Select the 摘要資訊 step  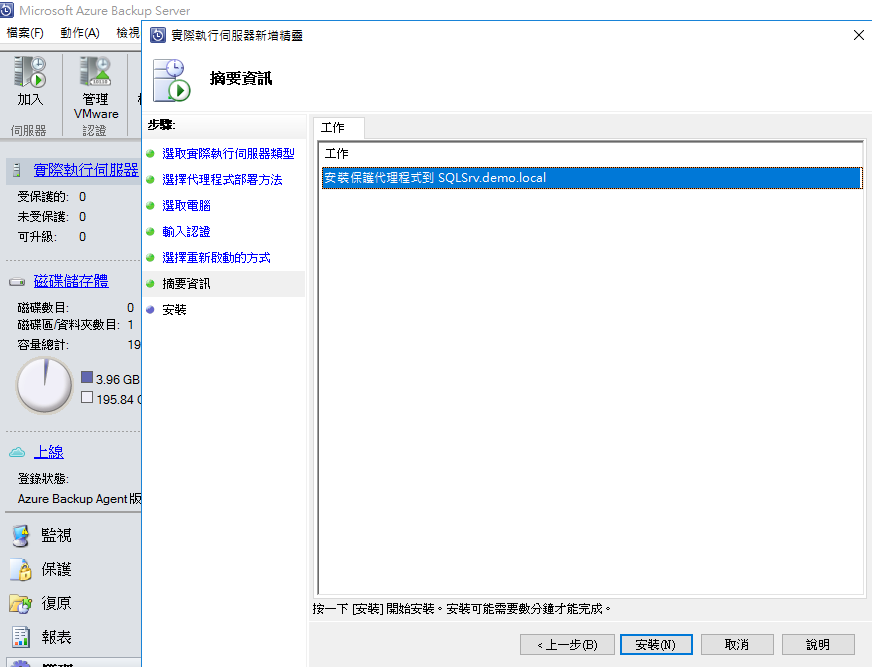(x=224, y=284)
